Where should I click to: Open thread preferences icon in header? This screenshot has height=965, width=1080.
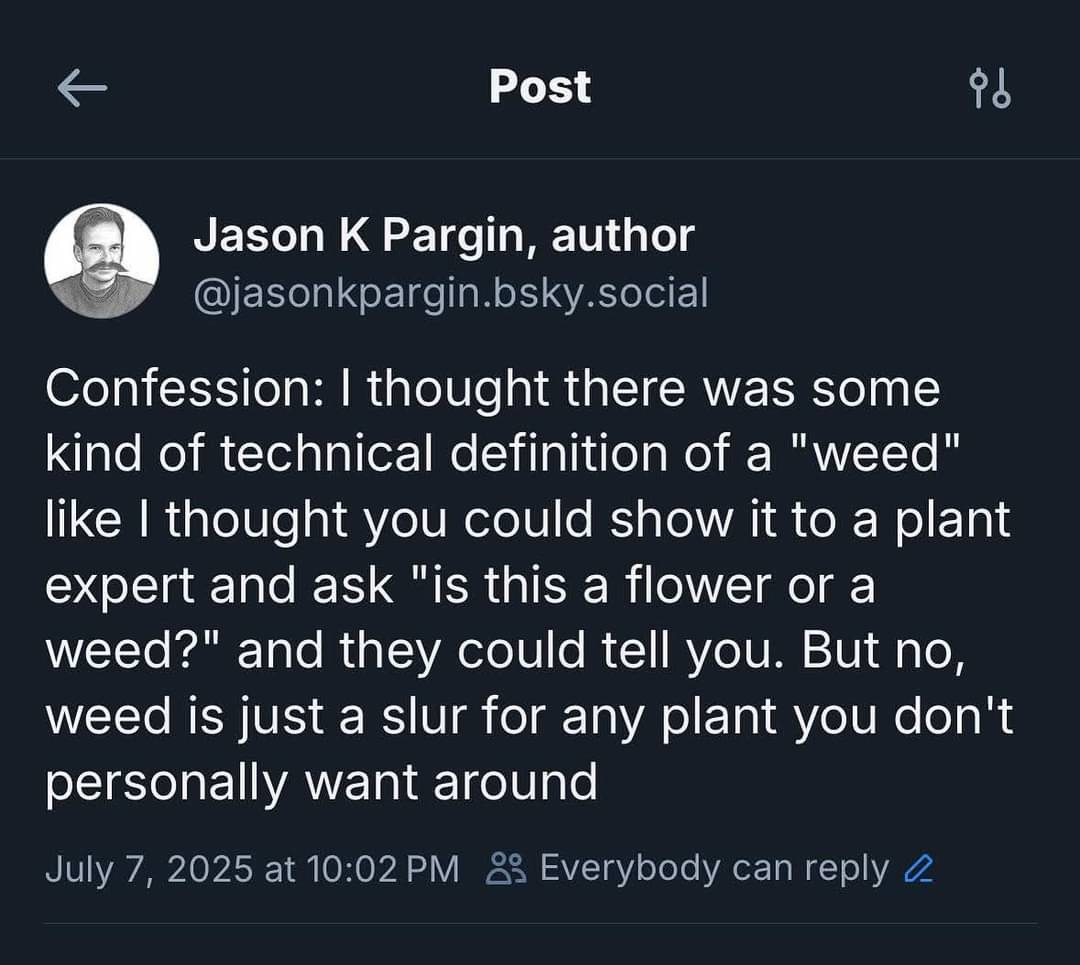[x=990, y=89]
